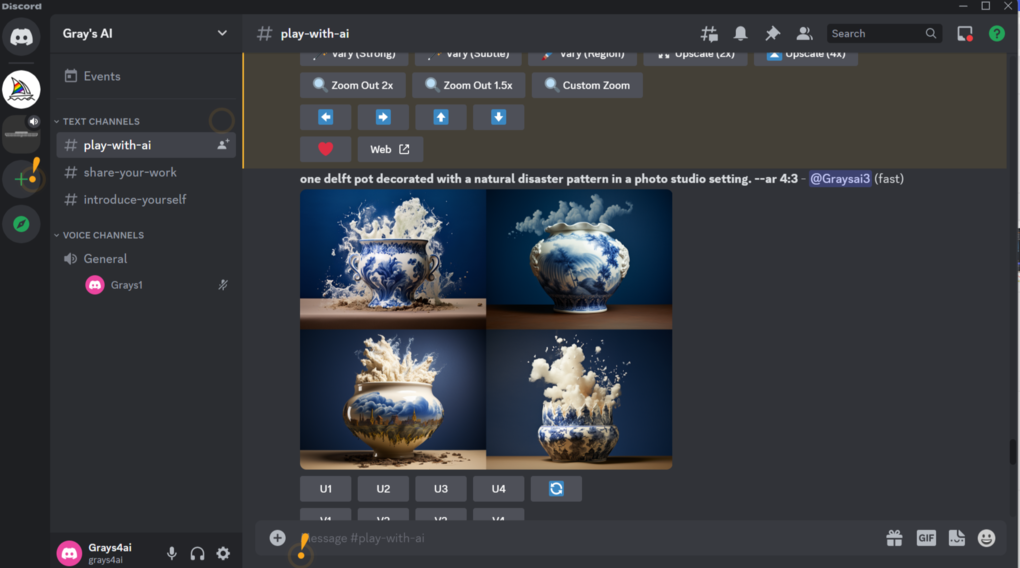The image size is (1020, 568).
Task: Open notification settings bell icon
Action: coord(741,33)
